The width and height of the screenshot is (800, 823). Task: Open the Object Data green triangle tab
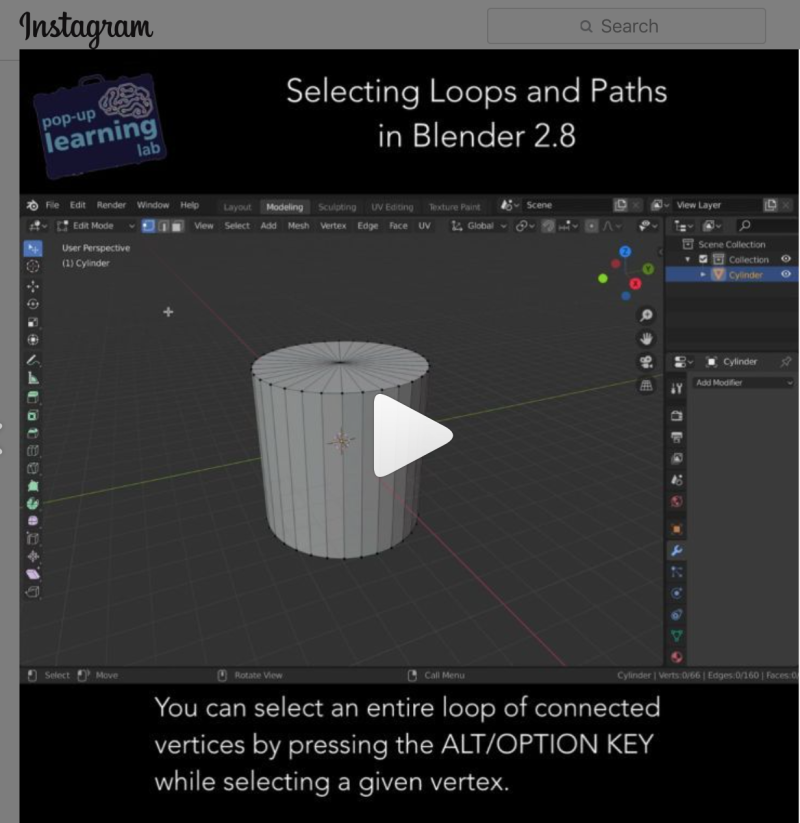coord(677,636)
